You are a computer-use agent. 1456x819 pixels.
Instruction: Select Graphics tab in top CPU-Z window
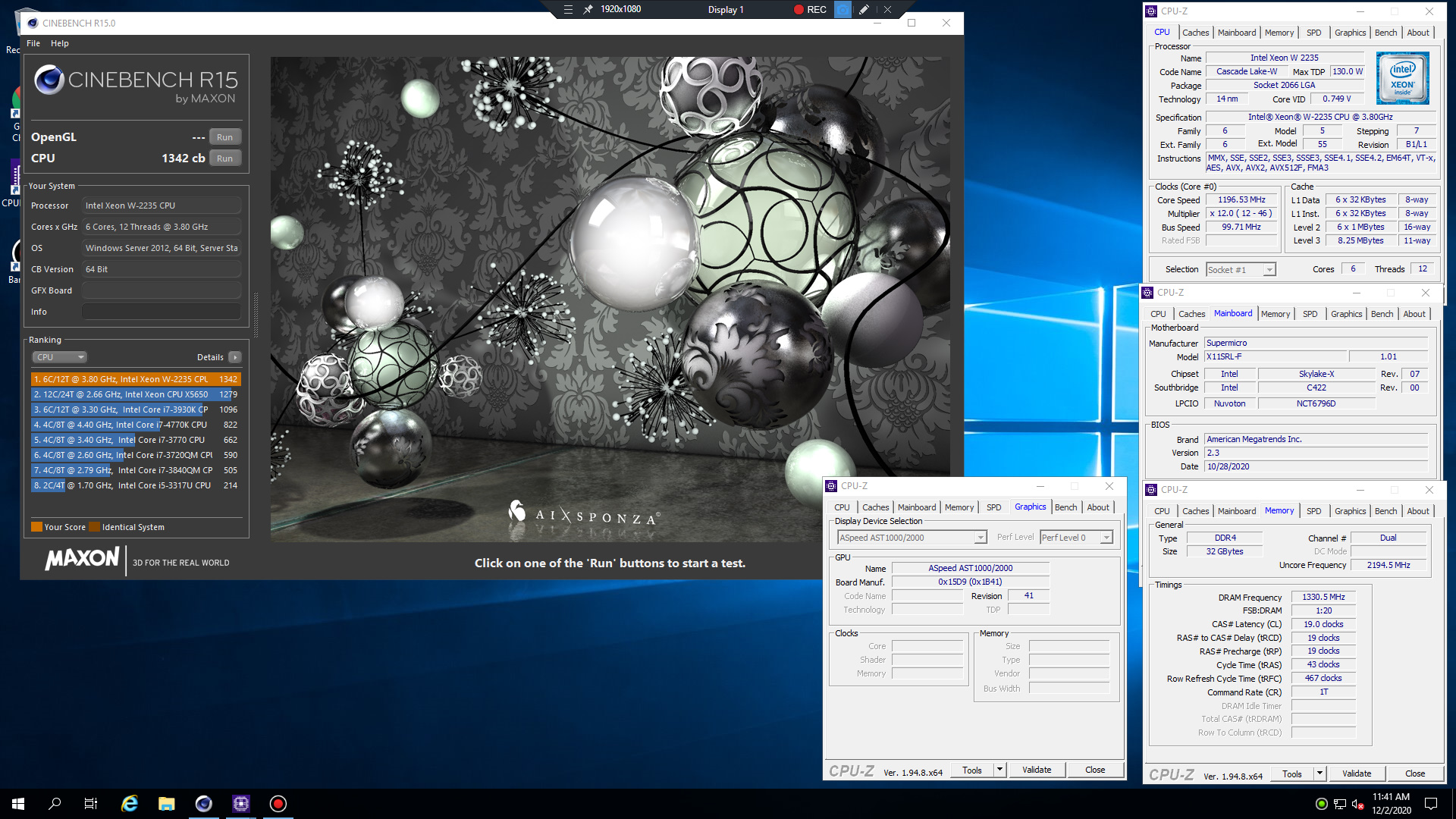tap(1350, 33)
